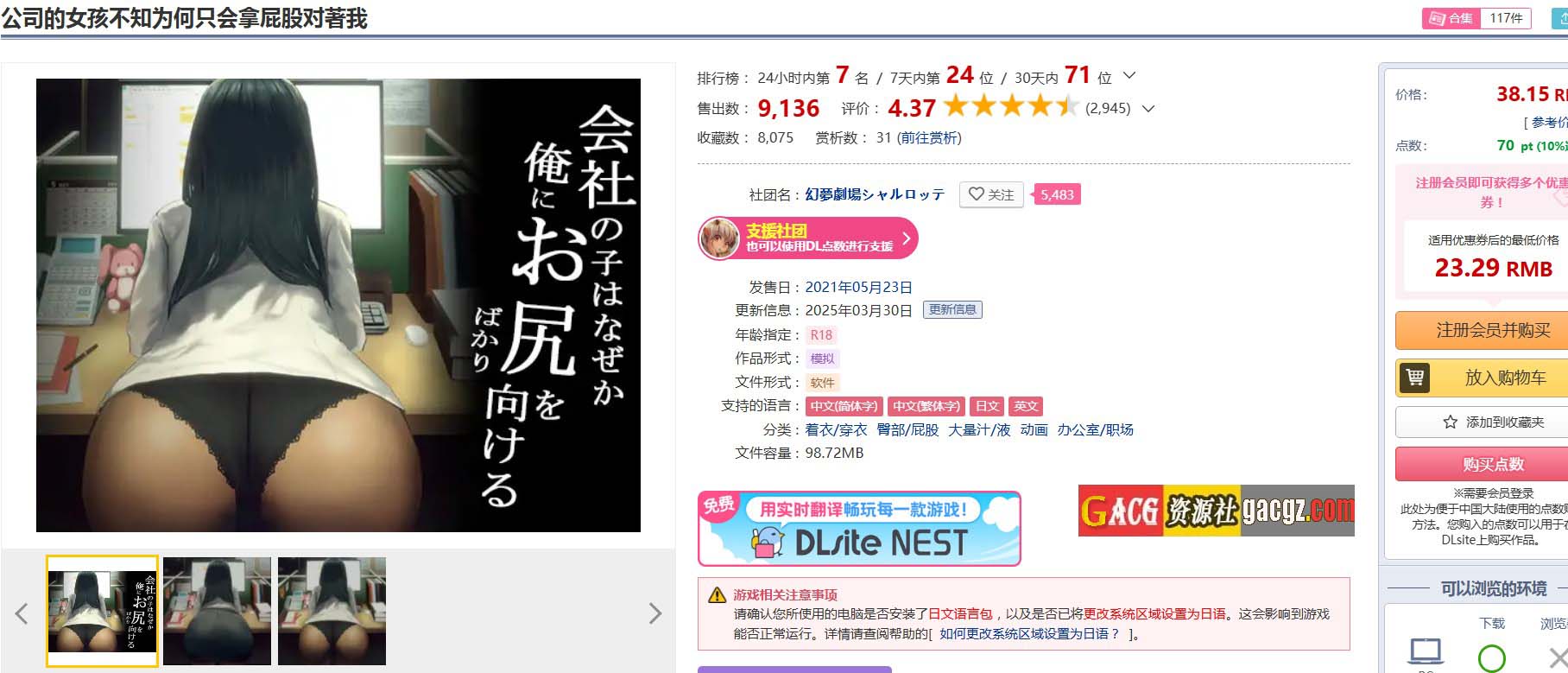This screenshot has width=1568, height=673.
Task: Select the 中文(简体字) language tag
Action: coord(844,406)
